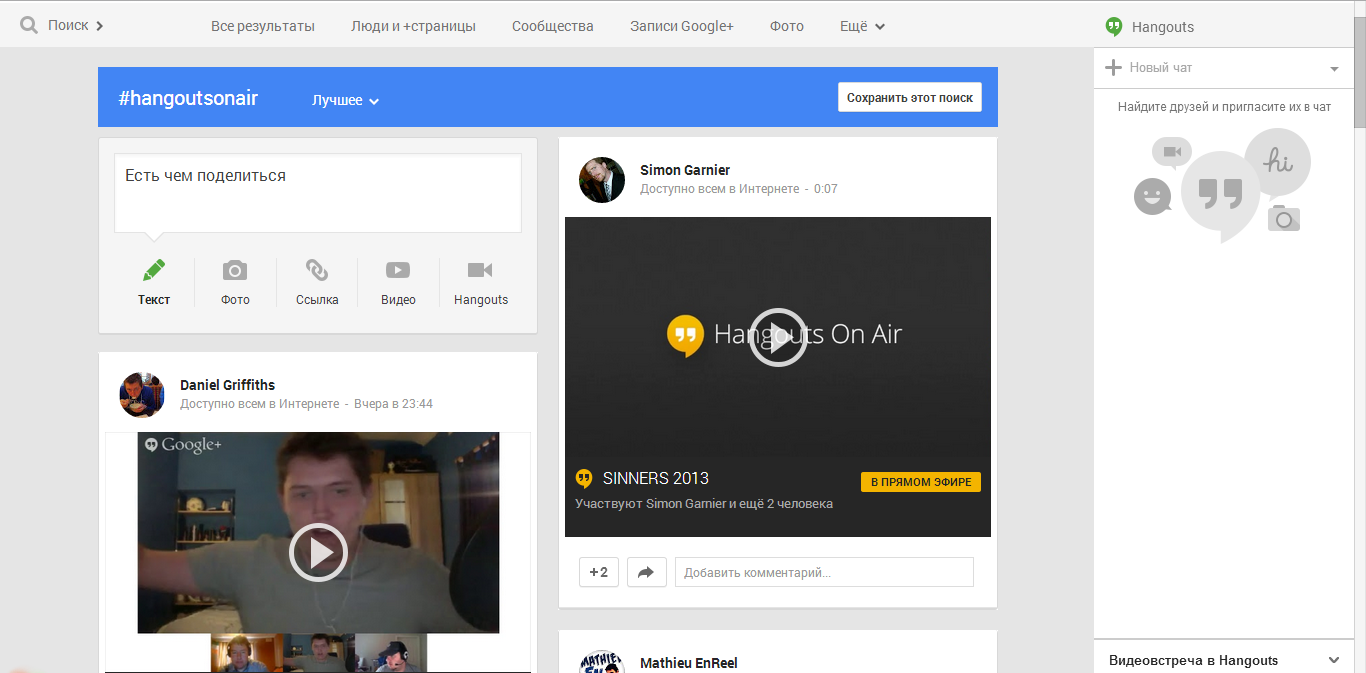Viewport: 1366px width, 673px height.
Task: Select the green pencil Текст icon
Action: [x=154, y=270]
